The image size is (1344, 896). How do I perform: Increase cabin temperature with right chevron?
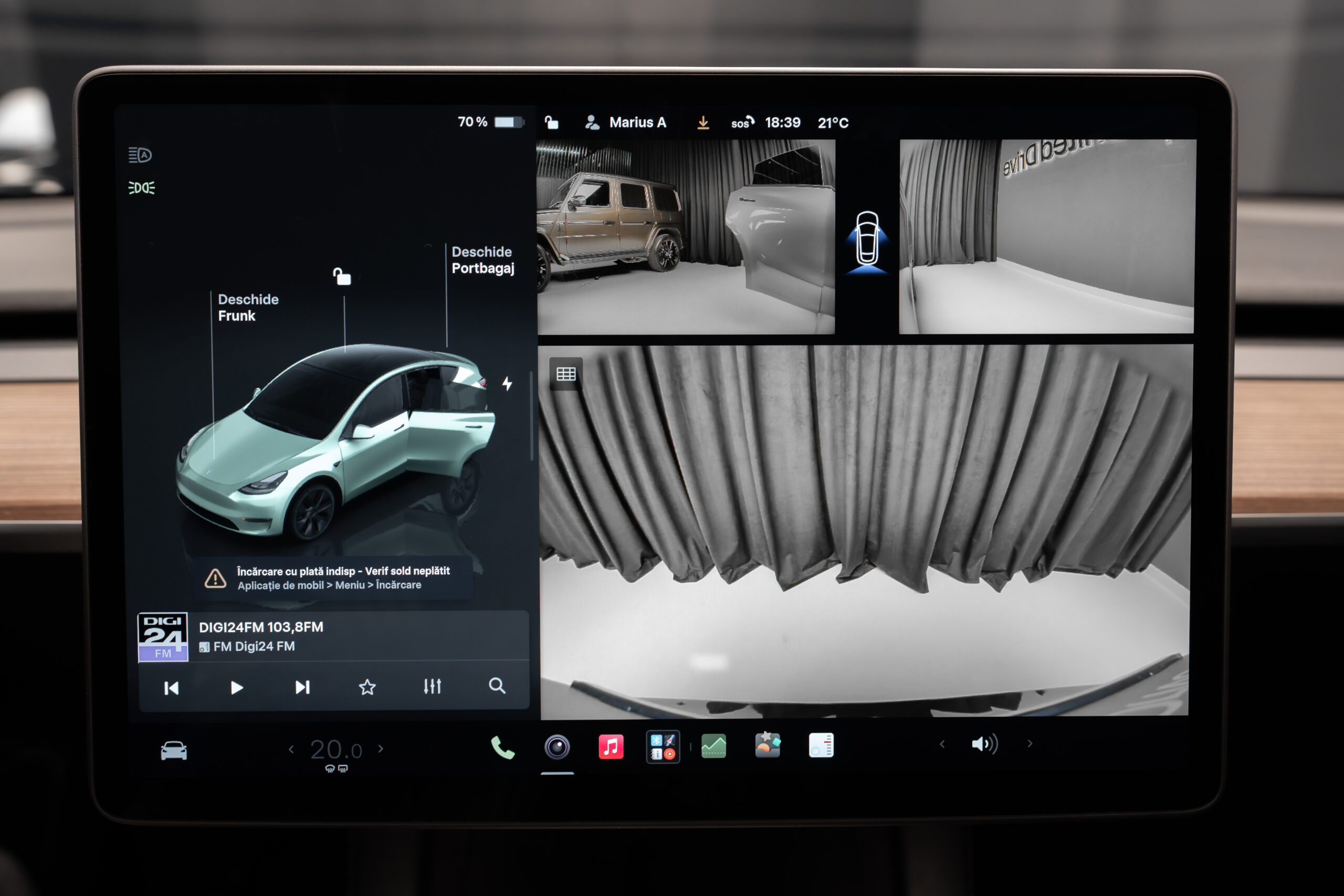(381, 749)
